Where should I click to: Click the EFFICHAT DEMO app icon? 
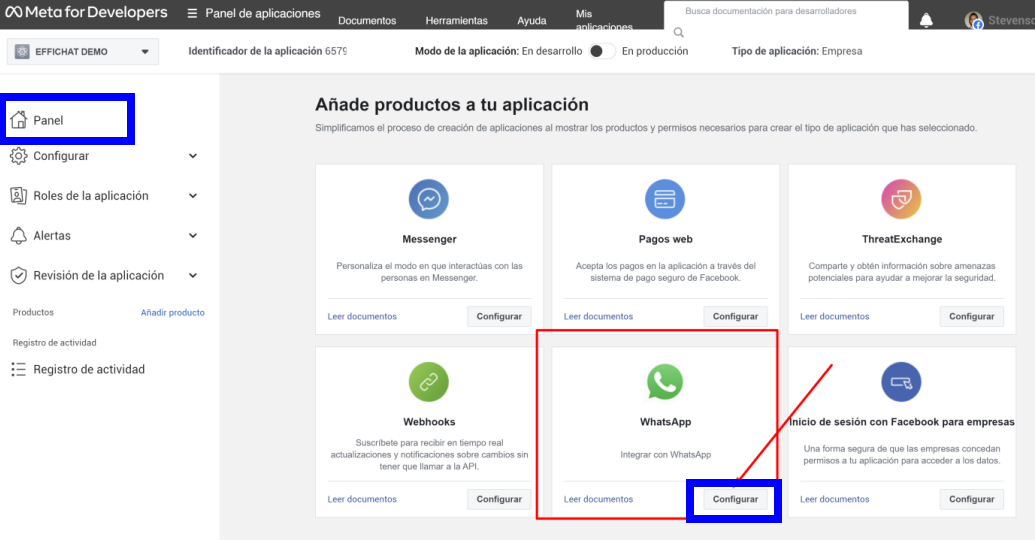point(22,51)
